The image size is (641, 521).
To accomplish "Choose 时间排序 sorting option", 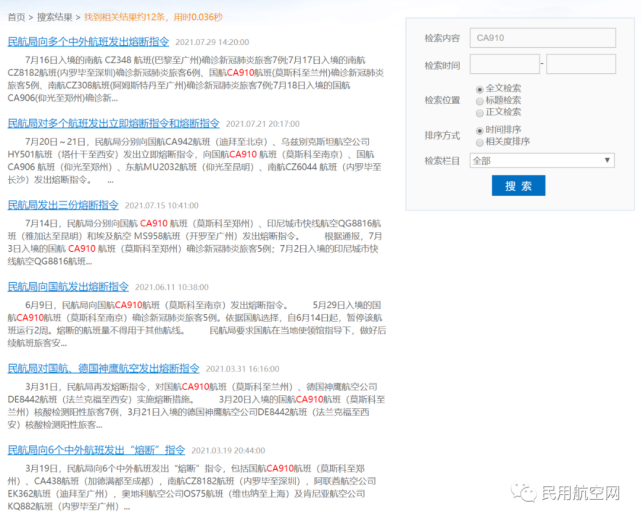I will (479, 130).
